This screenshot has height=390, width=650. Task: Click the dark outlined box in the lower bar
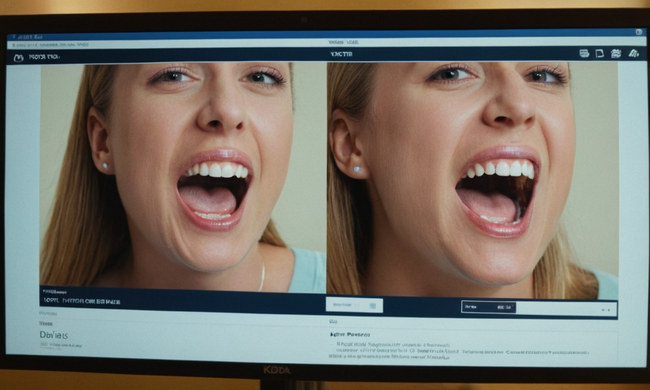pos(488,307)
